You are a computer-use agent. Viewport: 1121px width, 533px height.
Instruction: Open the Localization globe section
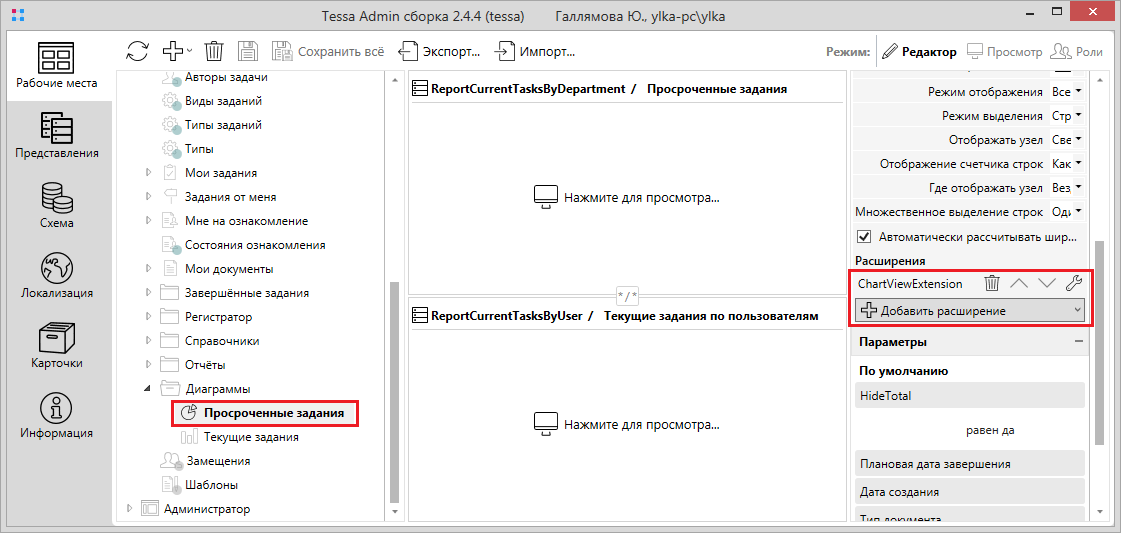pos(57,276)
